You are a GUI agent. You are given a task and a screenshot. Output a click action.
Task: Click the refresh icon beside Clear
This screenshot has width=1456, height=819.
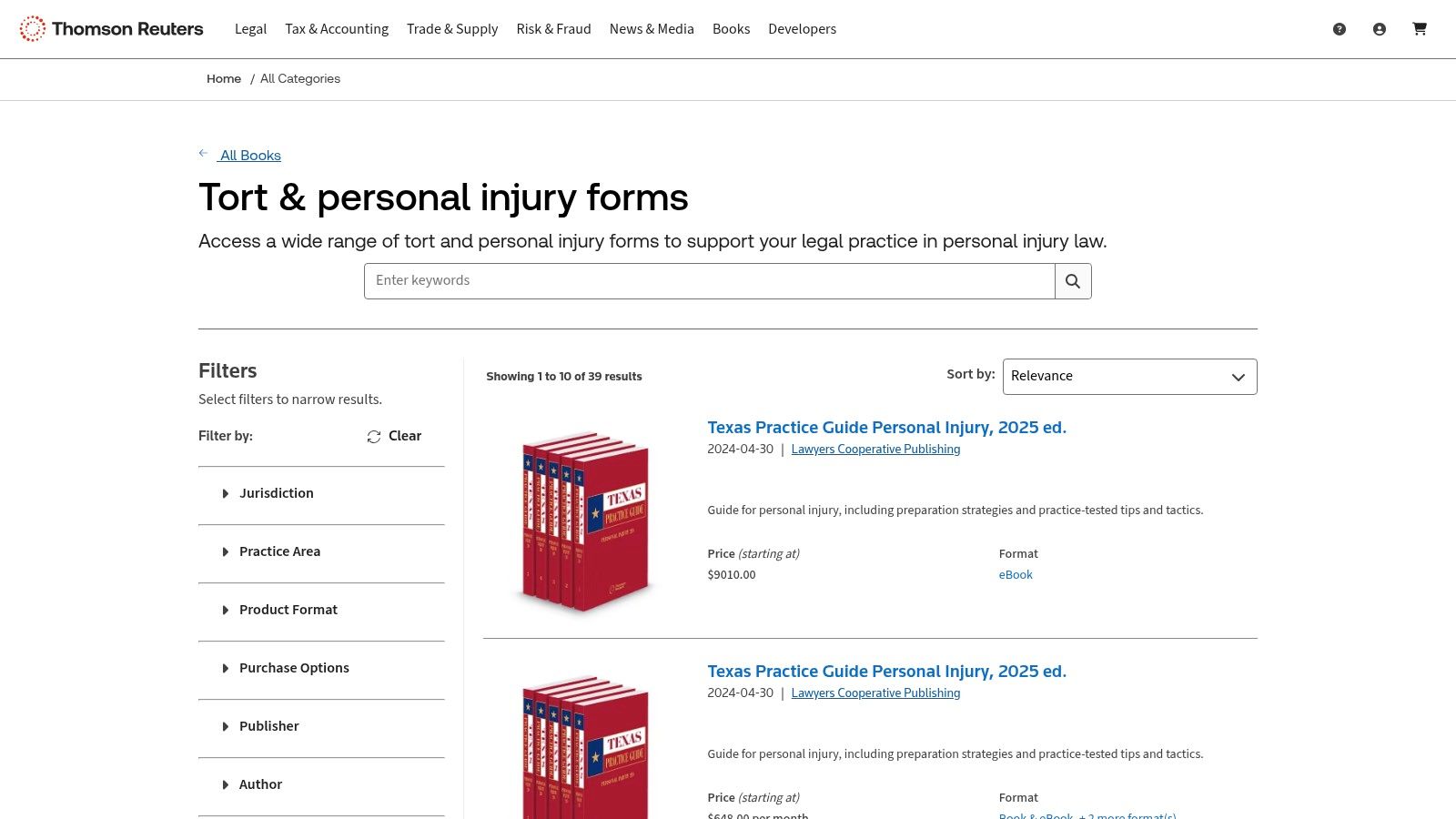pyautogui.click(x=373, y=436)
